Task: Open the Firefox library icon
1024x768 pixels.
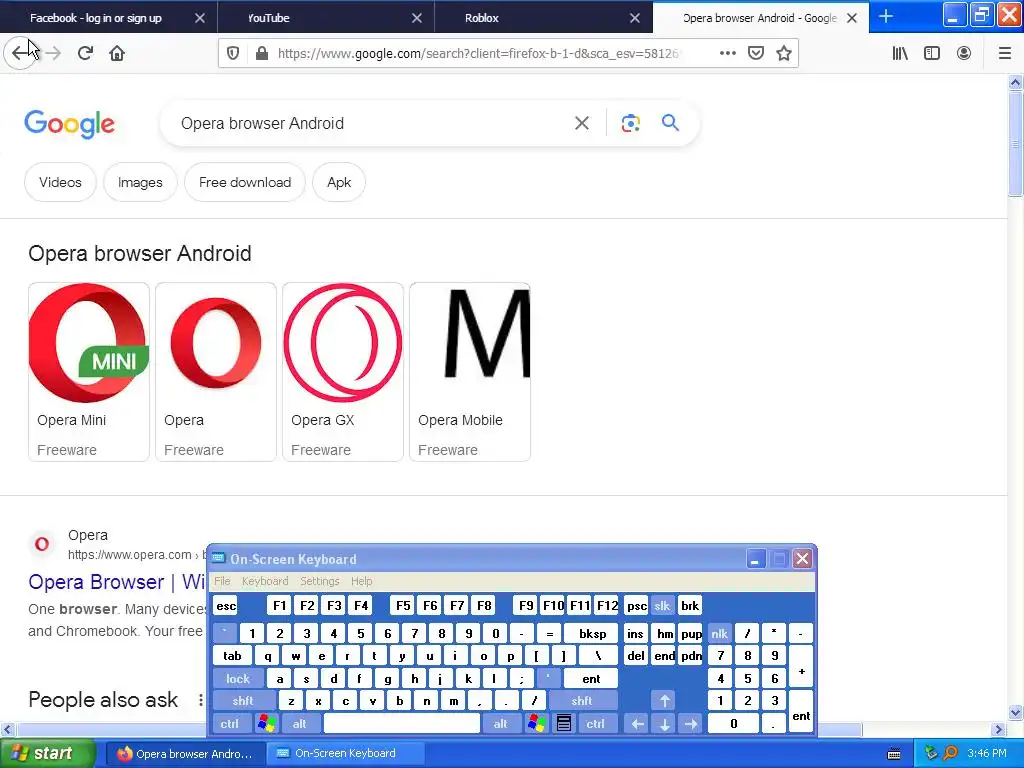Action: (x=900, y=53)
